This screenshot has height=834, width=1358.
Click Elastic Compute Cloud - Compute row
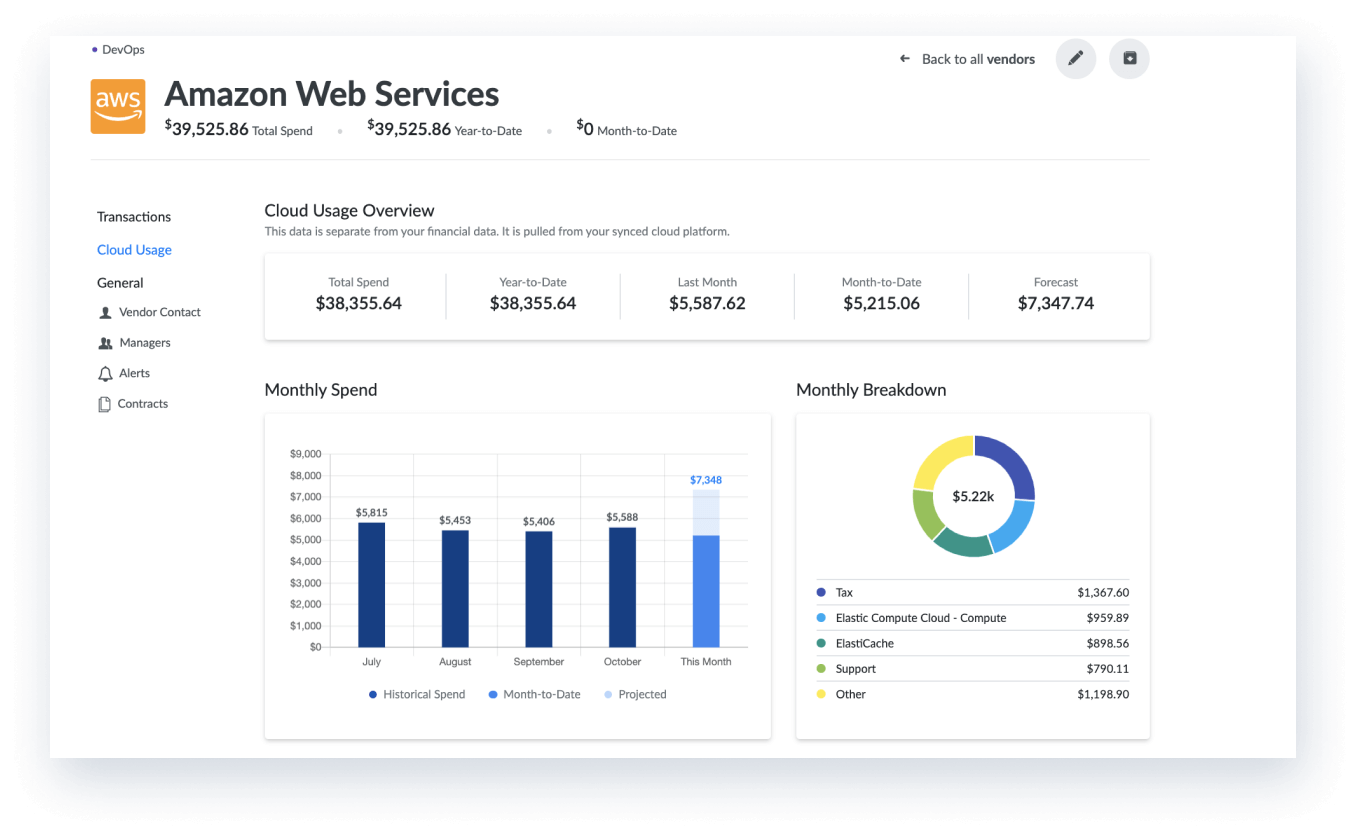[972, 618]
